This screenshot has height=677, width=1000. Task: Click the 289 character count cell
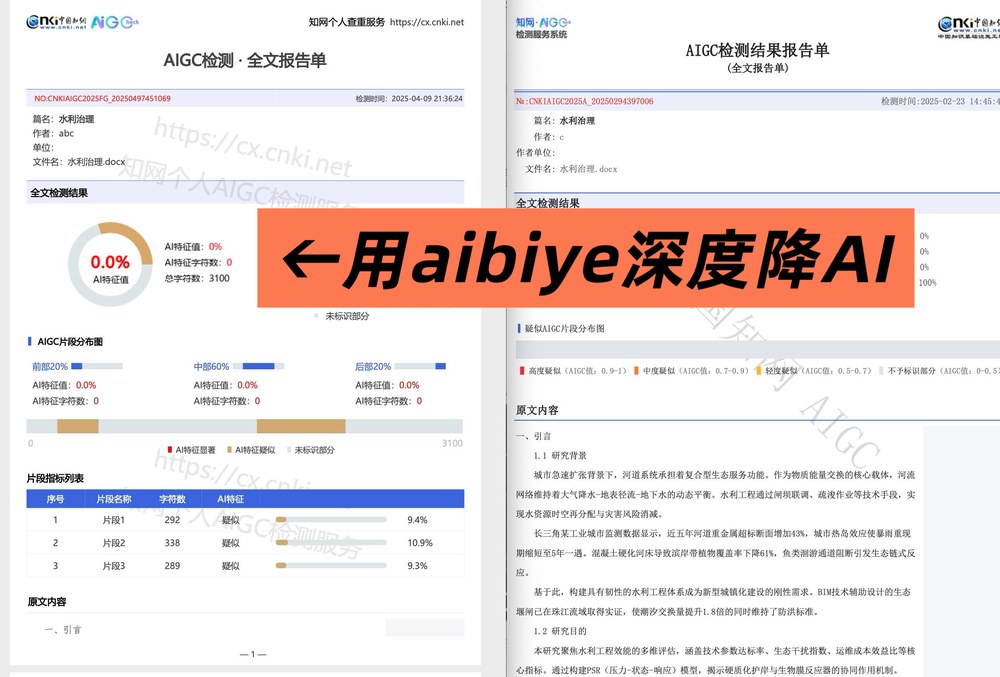[172, 565]
